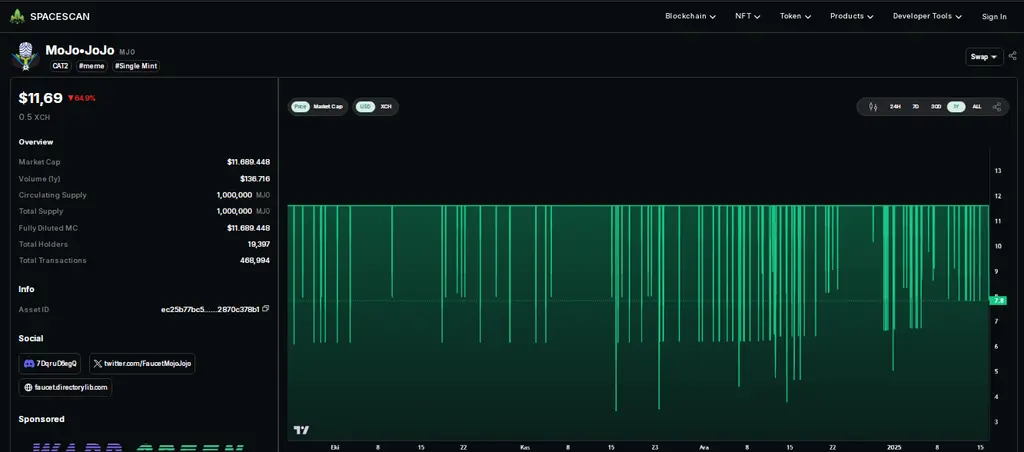The image size is (1024, 452).
Task: Copy the Asset ID with copy icon
Action: coord(266,308)
